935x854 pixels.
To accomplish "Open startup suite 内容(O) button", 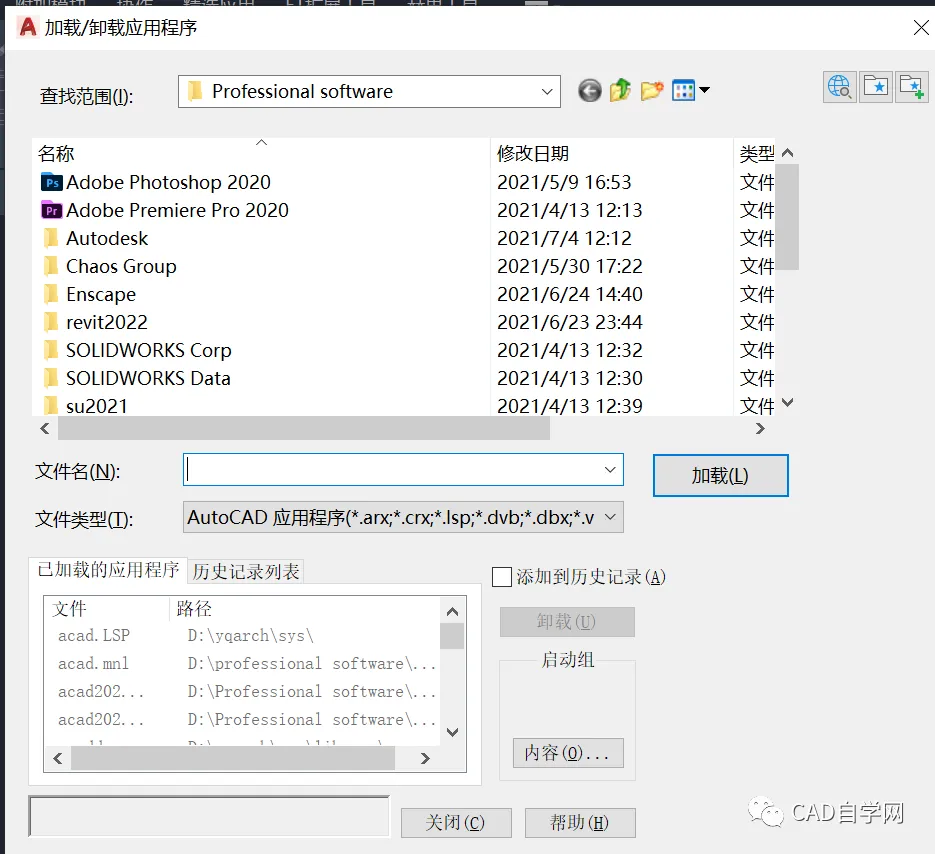I will pyautogui.click(x=568, y=753).
